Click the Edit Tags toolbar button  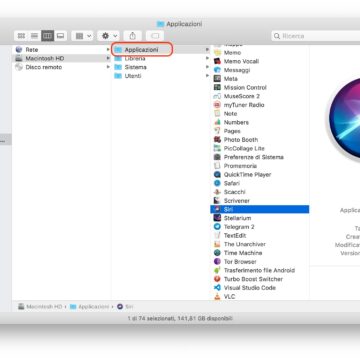(x=155, y=36)
